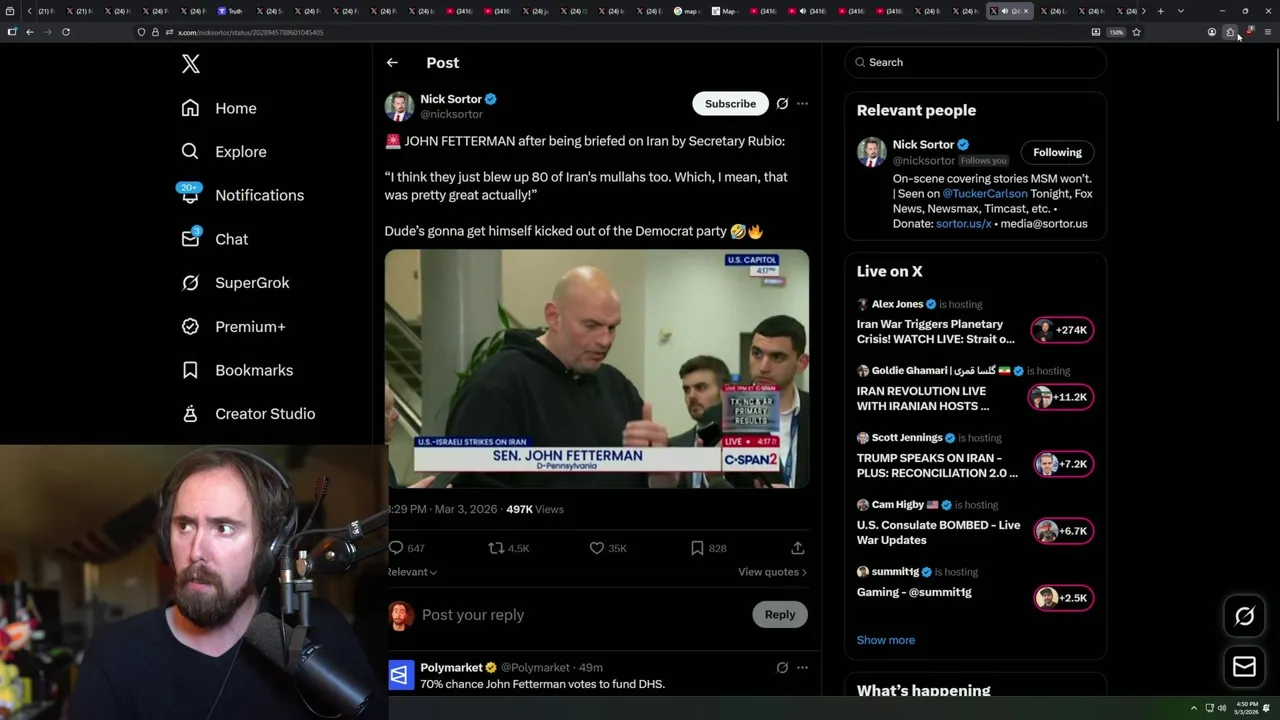Click the share icon on the post
Image resolution: width=1280 pixels, height=720 pixels.
click(x=797, y=548)
